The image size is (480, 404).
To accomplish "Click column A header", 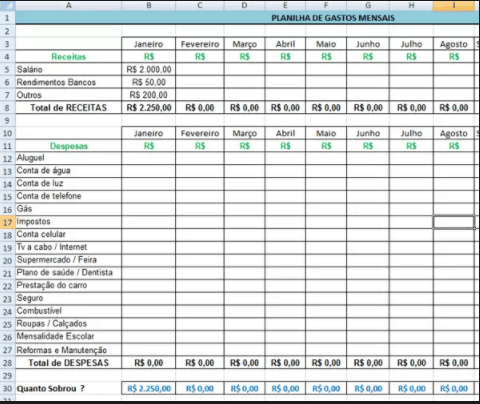I will click(x=69, y=5).
